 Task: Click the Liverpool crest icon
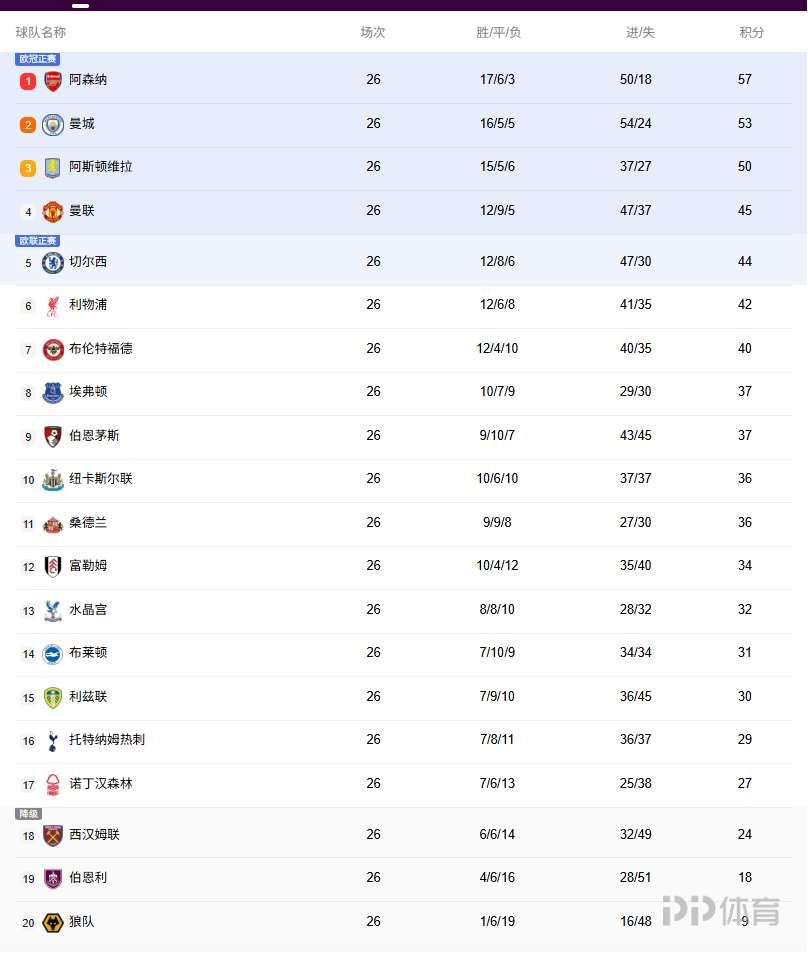(53, 306)
